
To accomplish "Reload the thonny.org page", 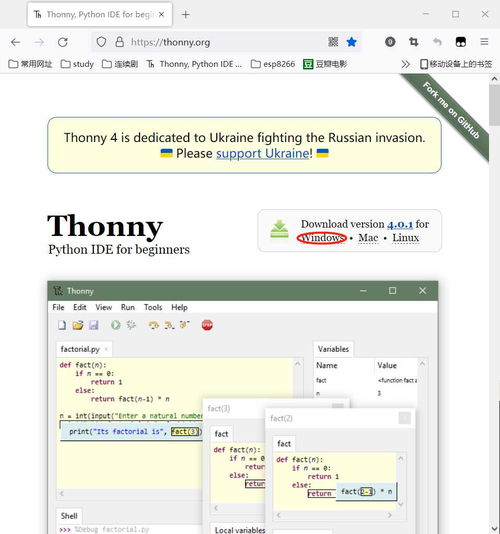I will coord(63,42).
